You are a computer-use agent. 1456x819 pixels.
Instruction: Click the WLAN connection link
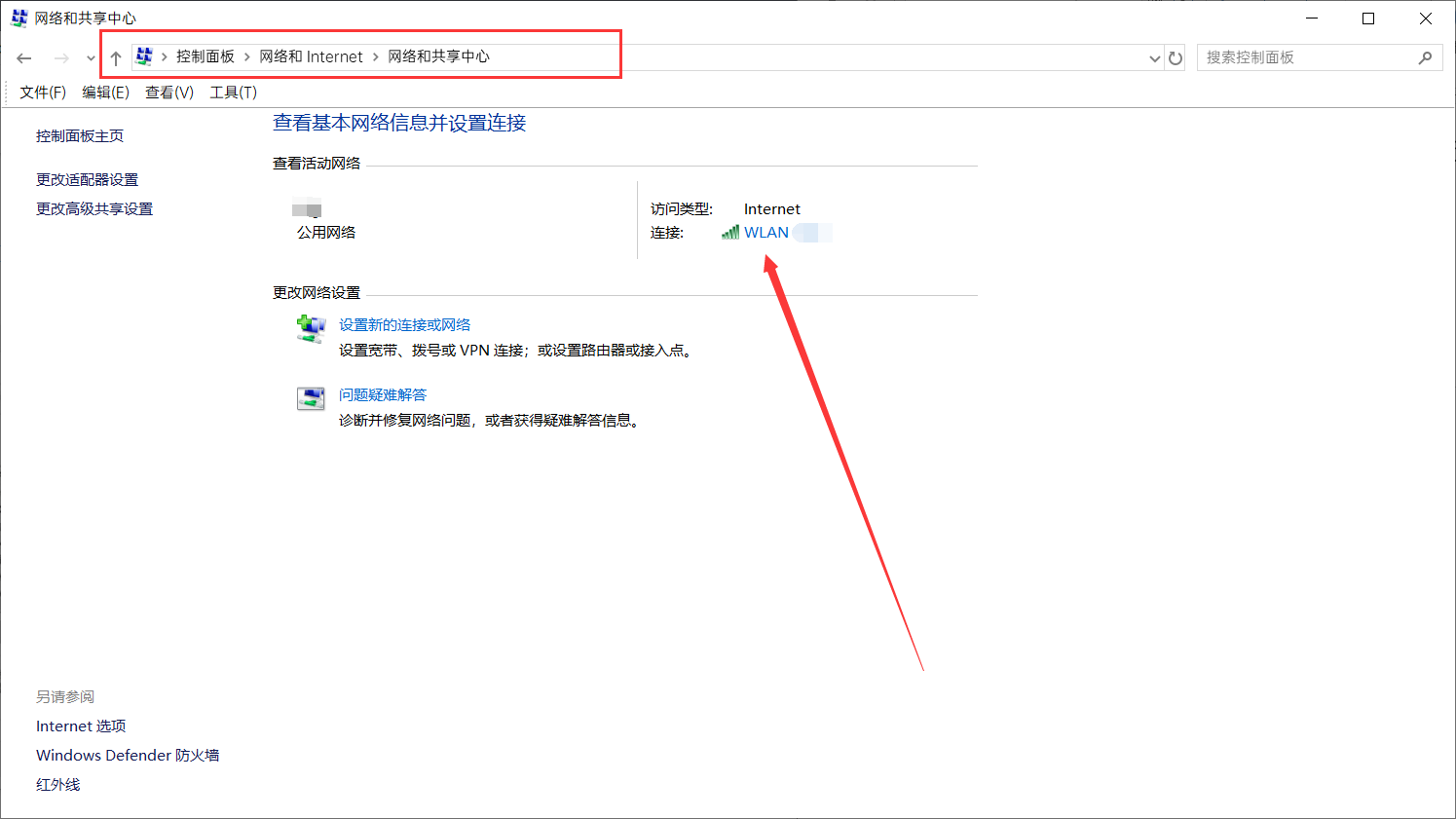tap(766, 233)
